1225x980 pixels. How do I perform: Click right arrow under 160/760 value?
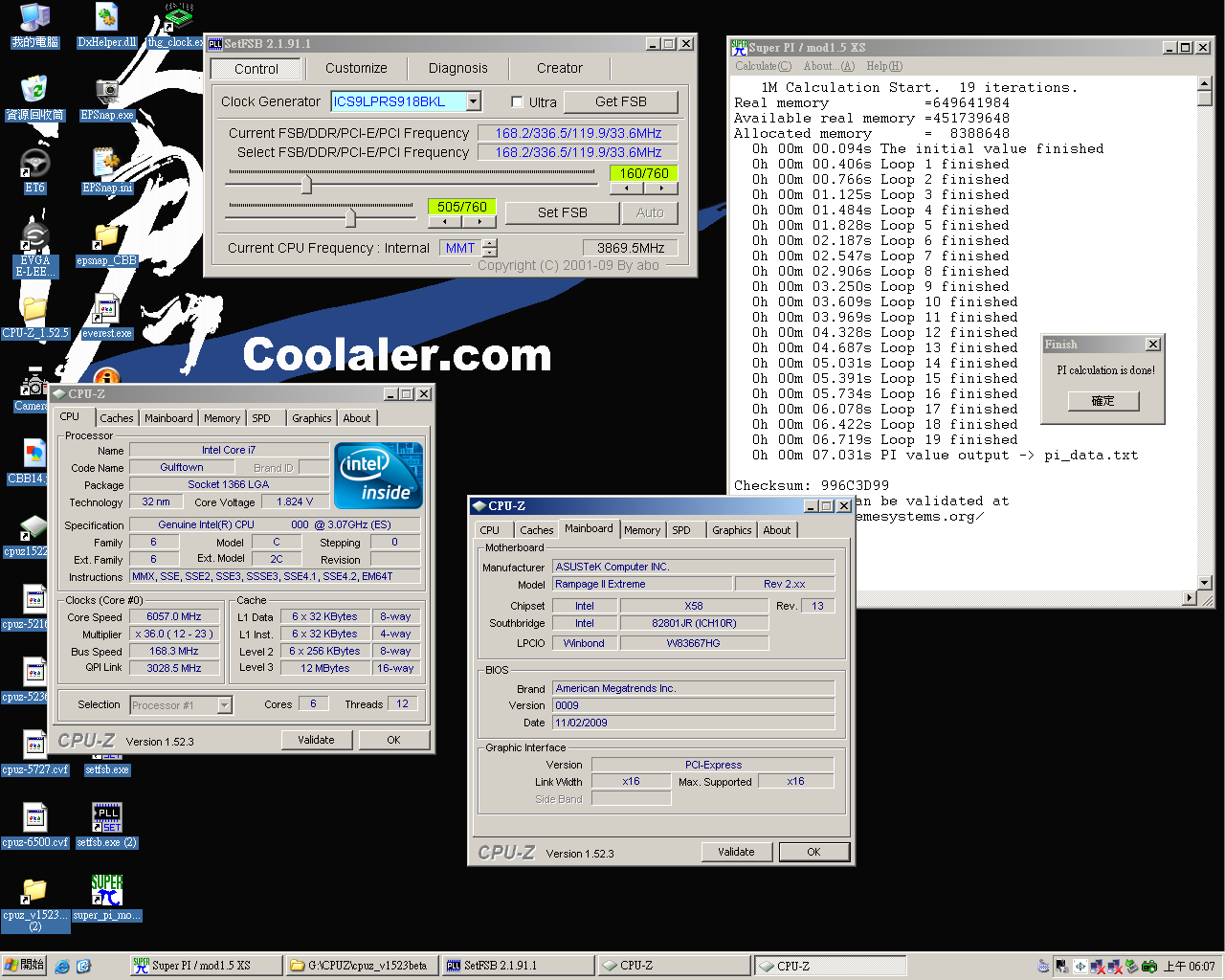661,189
